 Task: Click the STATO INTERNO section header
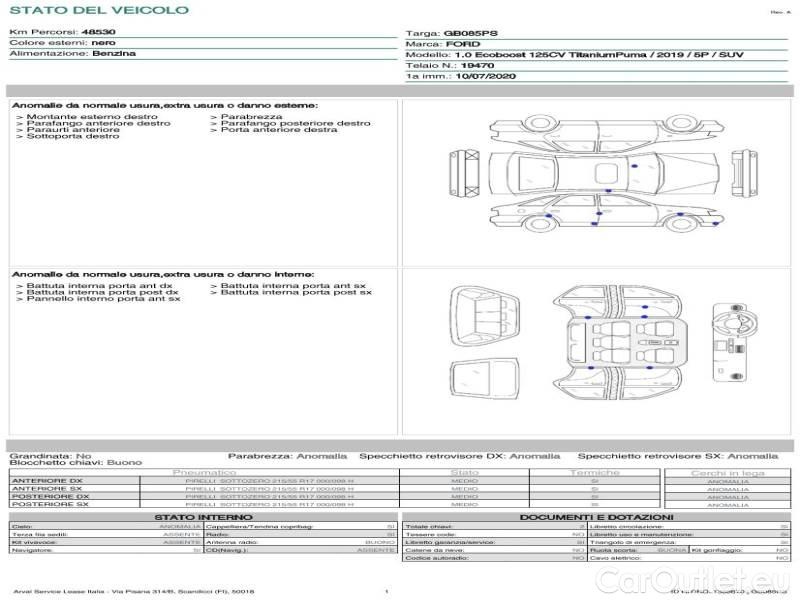coord(204,516)
